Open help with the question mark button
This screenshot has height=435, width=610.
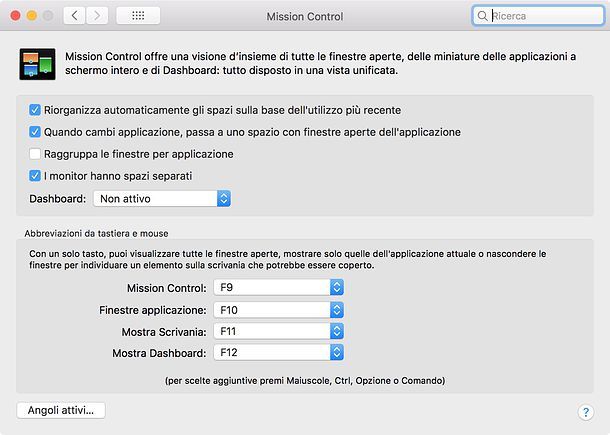click(x=586, y=412)
